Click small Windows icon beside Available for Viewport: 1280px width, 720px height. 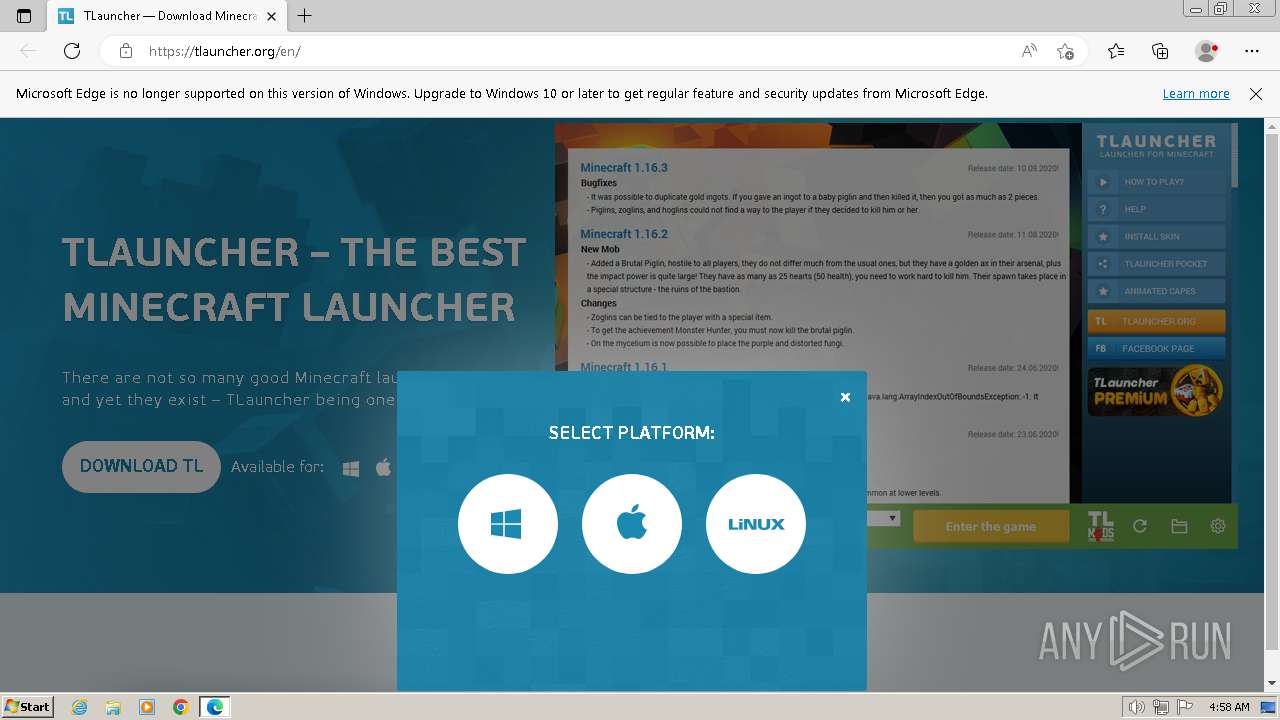351,468
